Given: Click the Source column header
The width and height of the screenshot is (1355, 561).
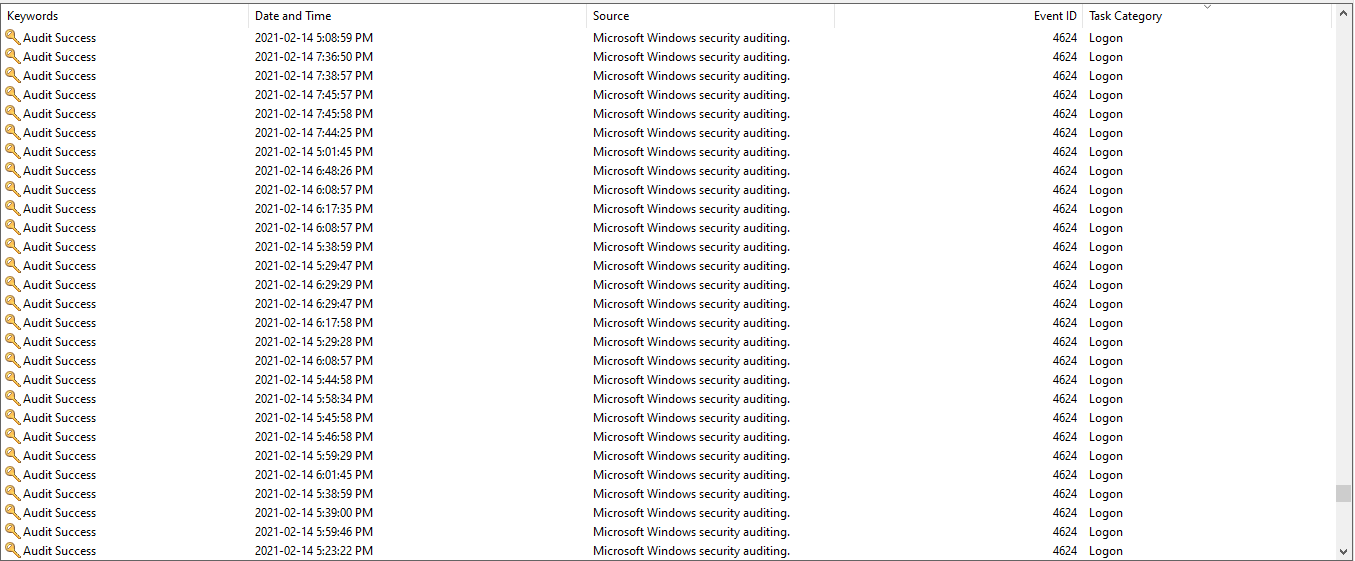Looking at the screenshot, I should tap(710, 16).
